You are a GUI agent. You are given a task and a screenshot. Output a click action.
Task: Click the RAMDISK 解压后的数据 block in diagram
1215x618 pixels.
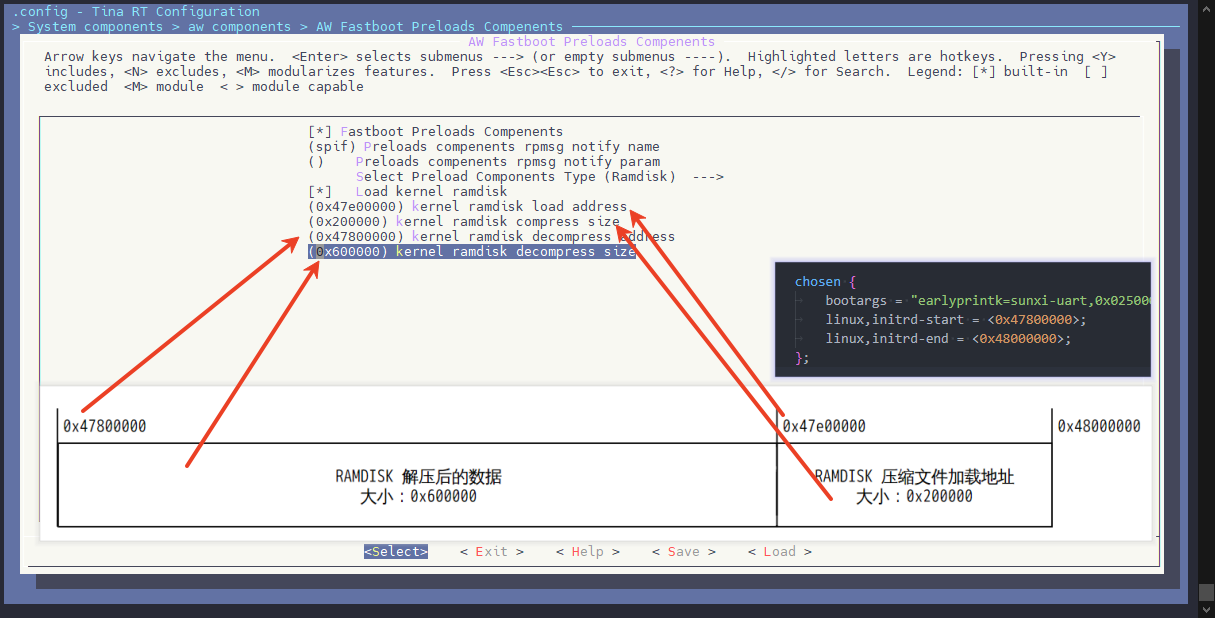(x=418, y=486)
